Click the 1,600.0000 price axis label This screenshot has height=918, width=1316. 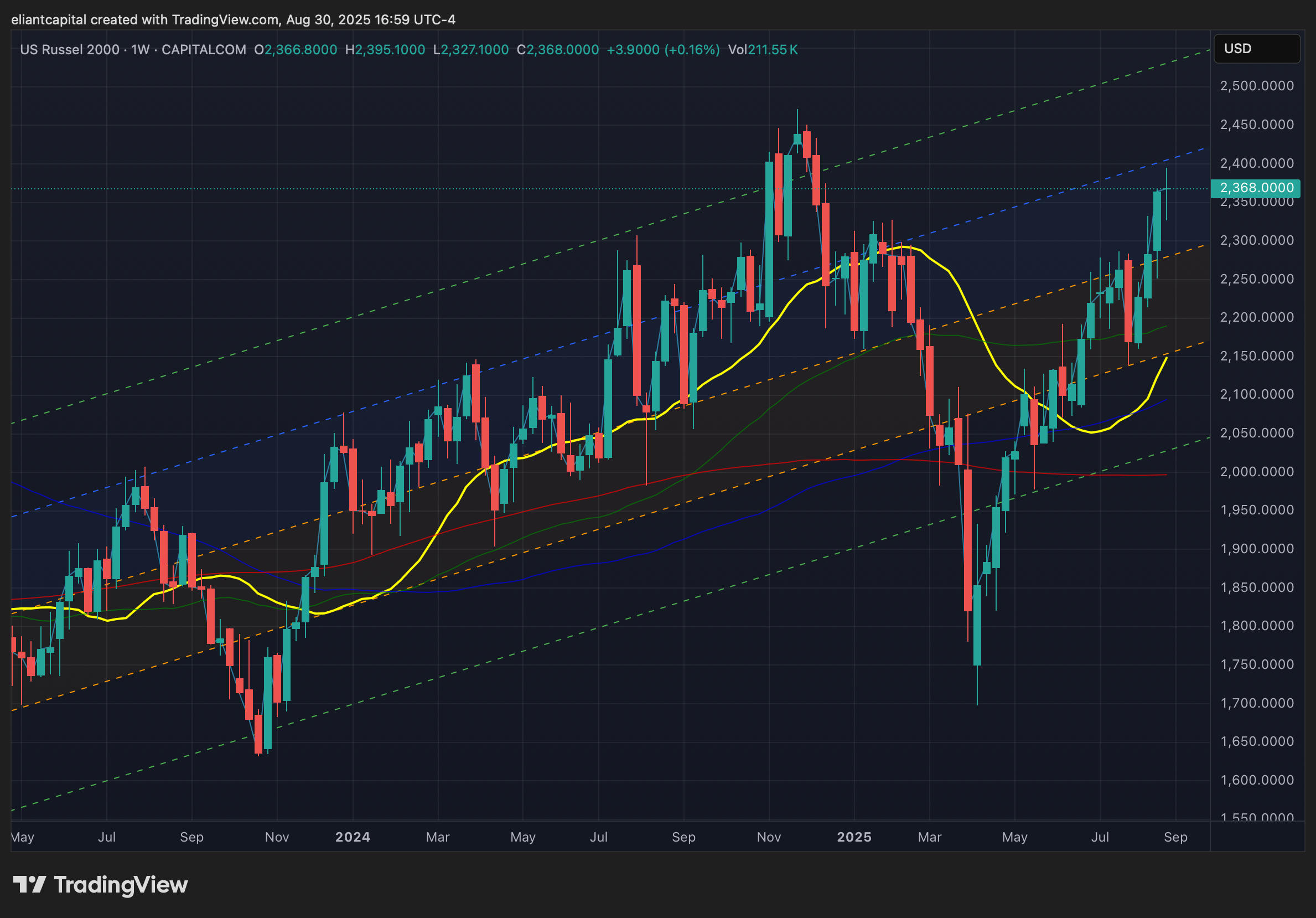1257,780
